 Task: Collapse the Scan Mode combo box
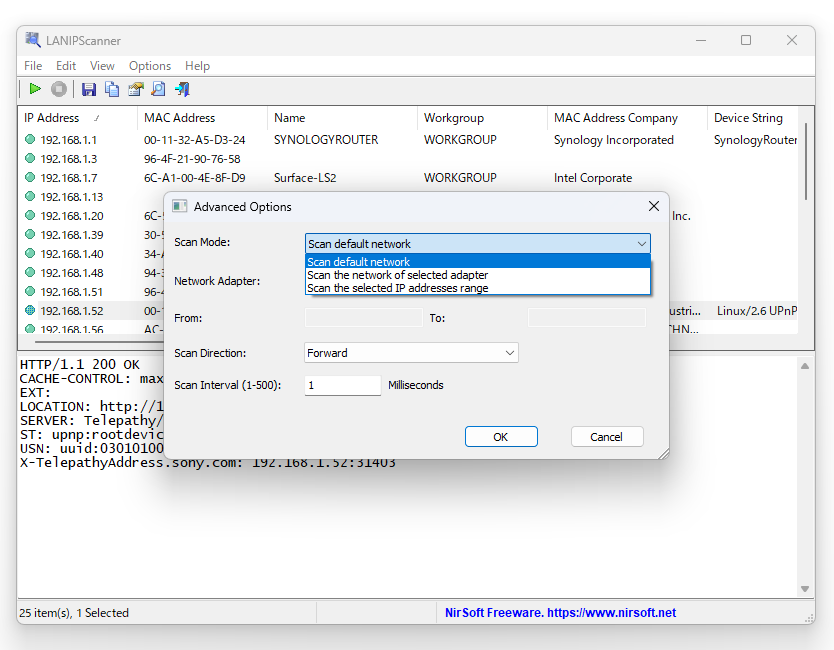[x=642, y=244]
